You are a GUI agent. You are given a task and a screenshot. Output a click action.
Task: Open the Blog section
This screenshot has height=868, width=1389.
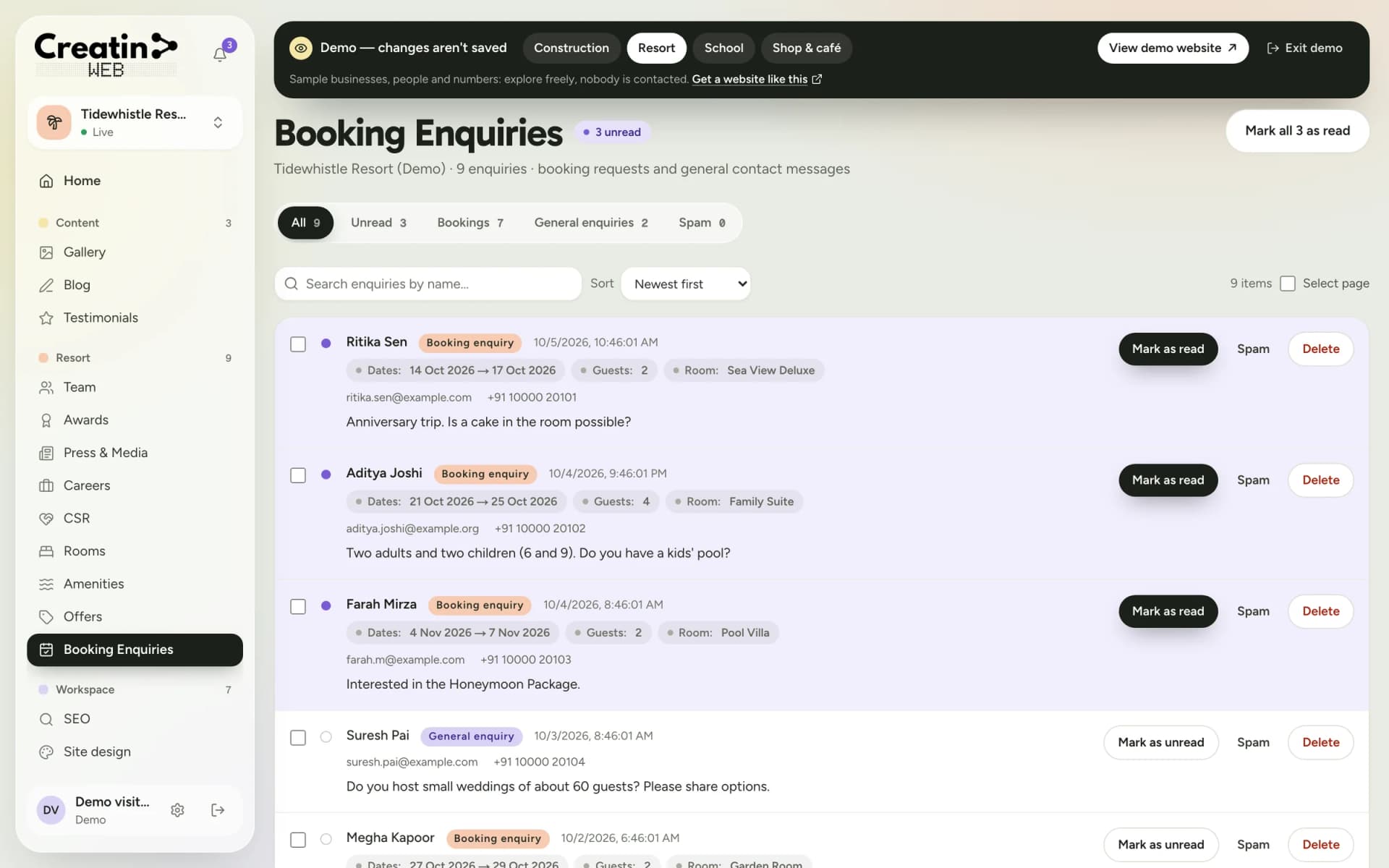[x=135, y=285]
